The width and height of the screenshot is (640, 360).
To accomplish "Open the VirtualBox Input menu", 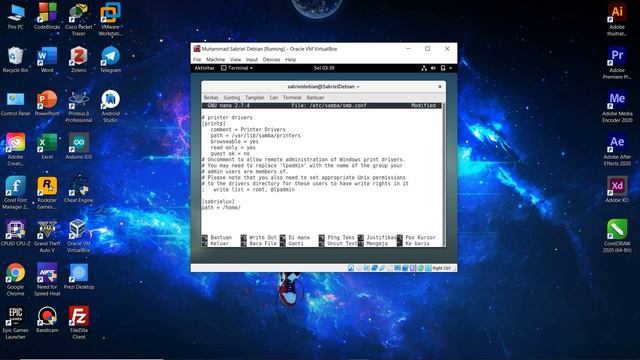I will coord(252,60).
